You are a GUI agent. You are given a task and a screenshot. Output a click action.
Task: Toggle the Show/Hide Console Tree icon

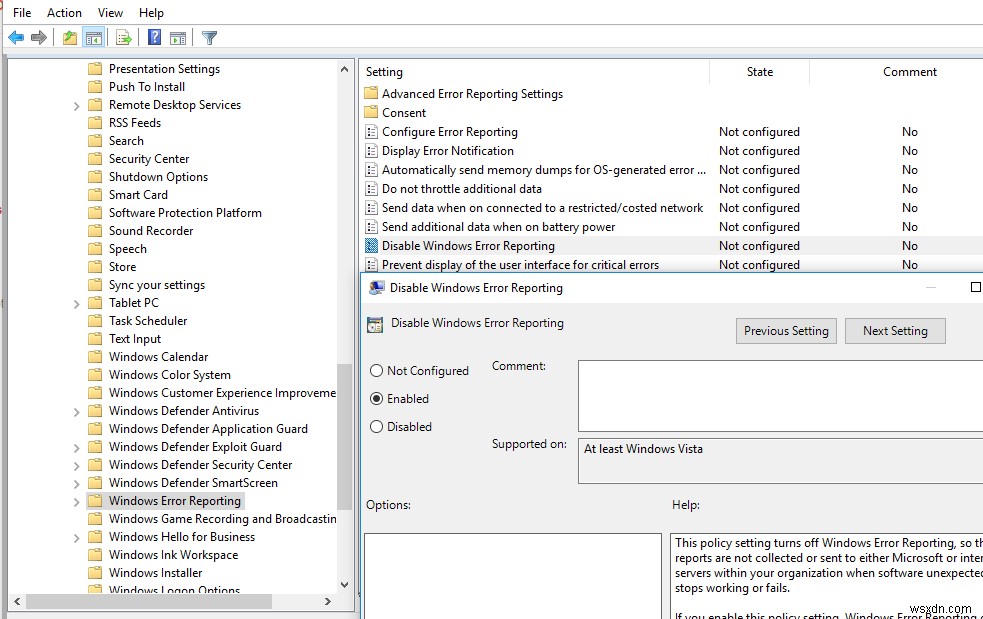coord(94,37)
